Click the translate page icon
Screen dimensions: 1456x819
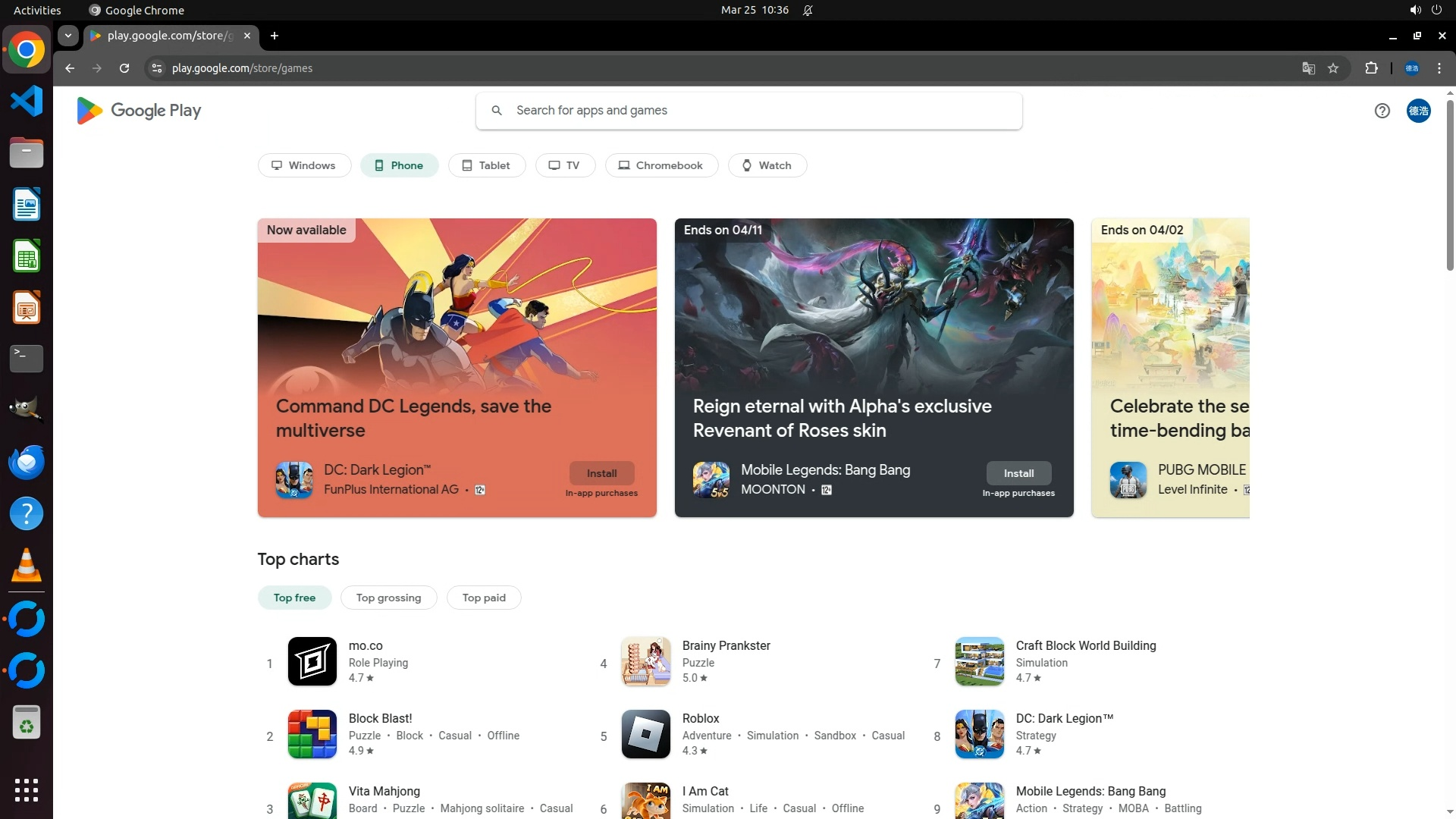click(1308, 68)
